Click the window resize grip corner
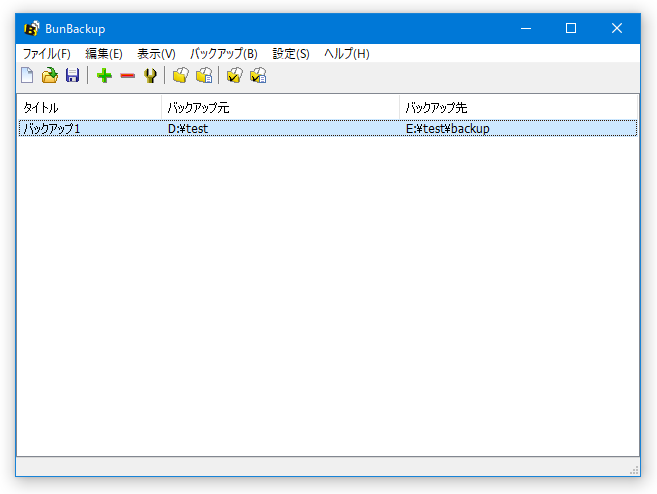The width and height of the screenshot is (657, 494). (634, 471)
